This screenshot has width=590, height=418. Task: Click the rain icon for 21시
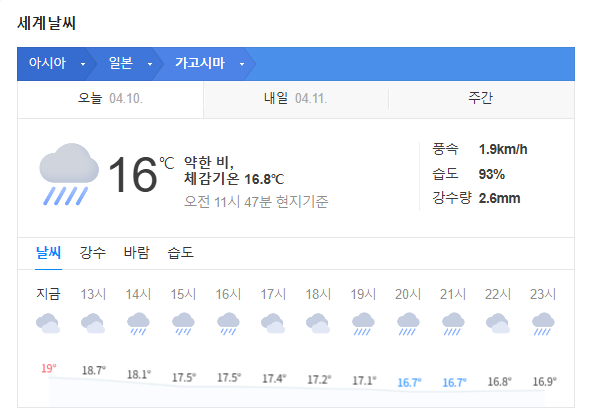click(x=453, y=324)
